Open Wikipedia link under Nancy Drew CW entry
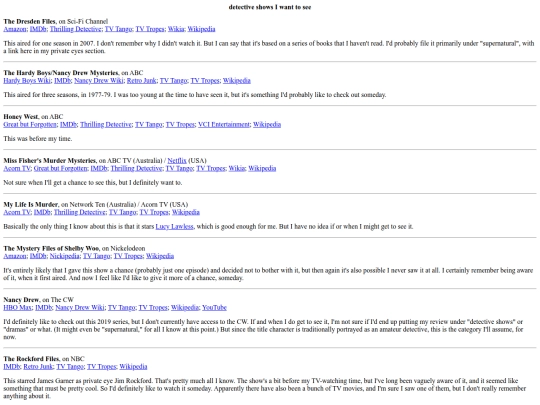This screenshot has width=540, height=405. (185, 308)
